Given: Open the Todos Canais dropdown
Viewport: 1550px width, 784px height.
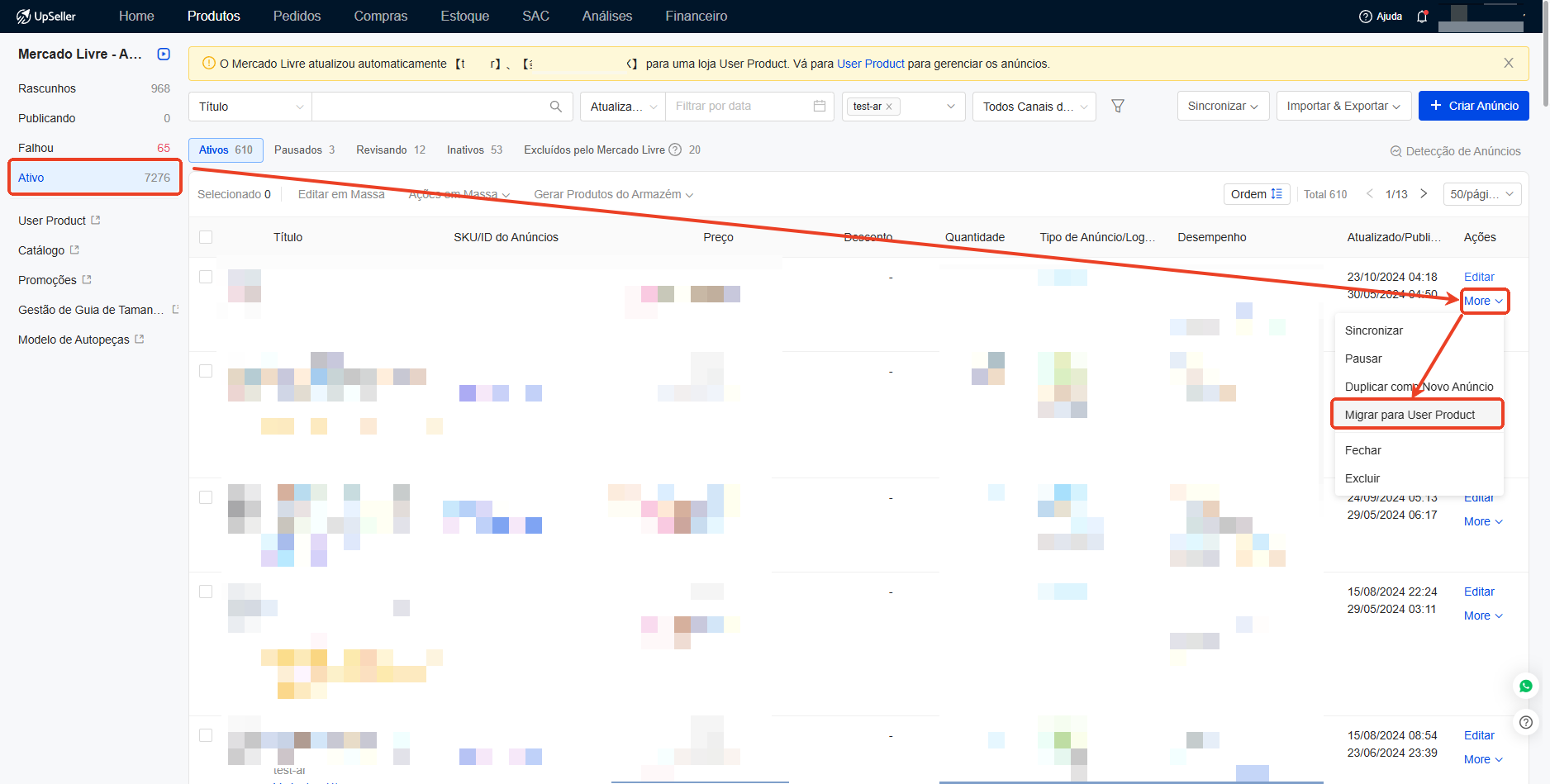Looking at the screenshot, I should coord(1034,107).
